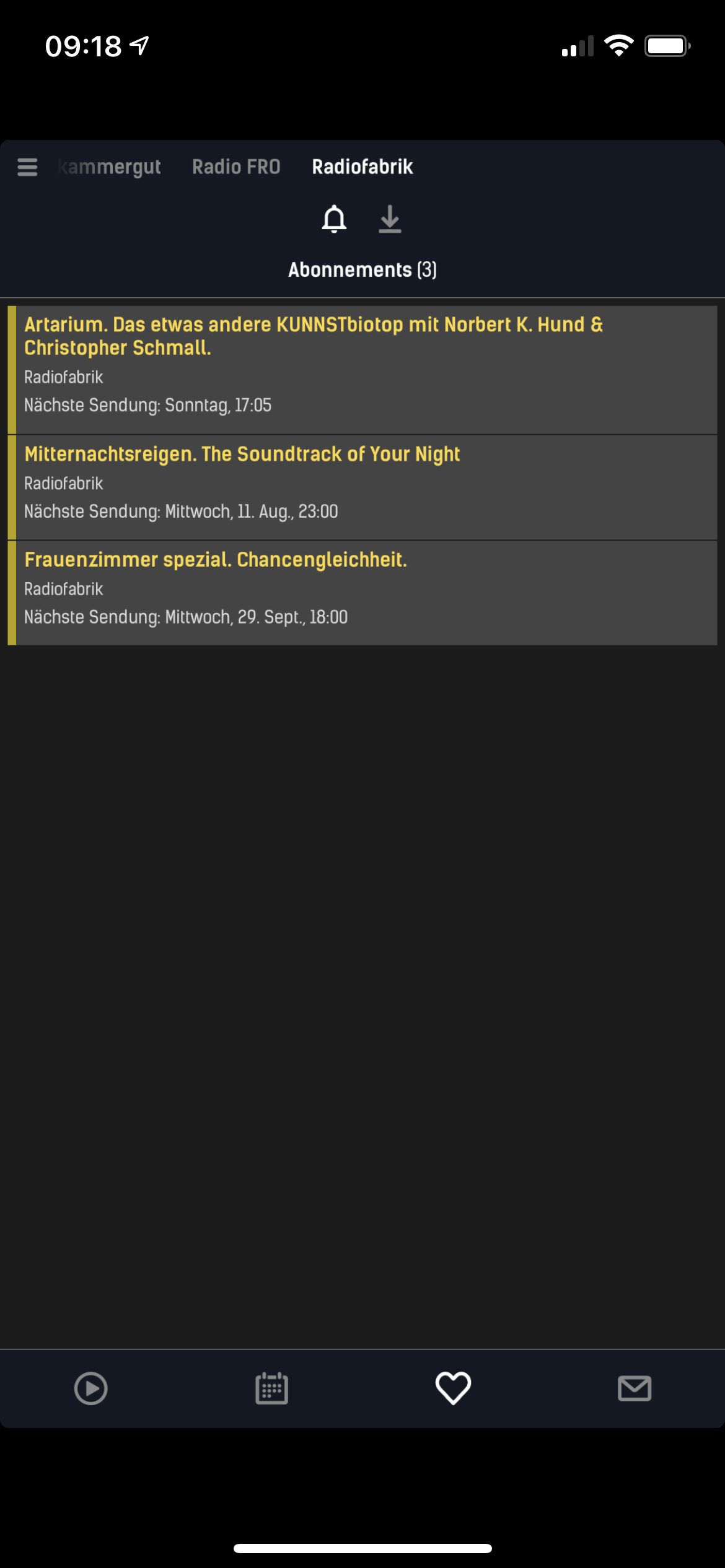Open the envelope contact icon

(x=635, y=1388)
